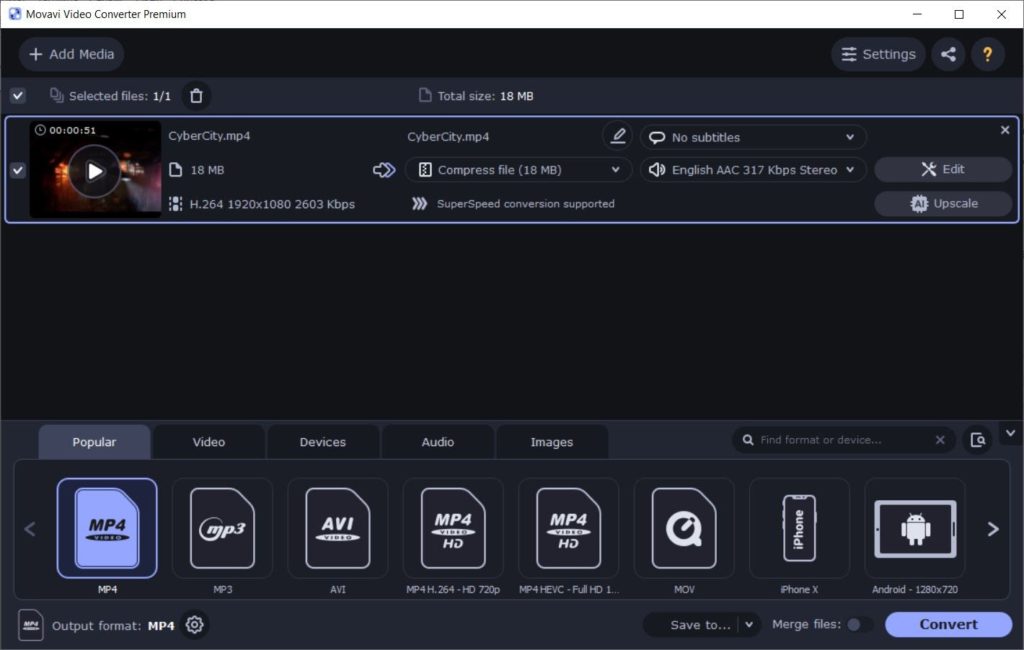Switch to the Popular tab

(94, 442)
